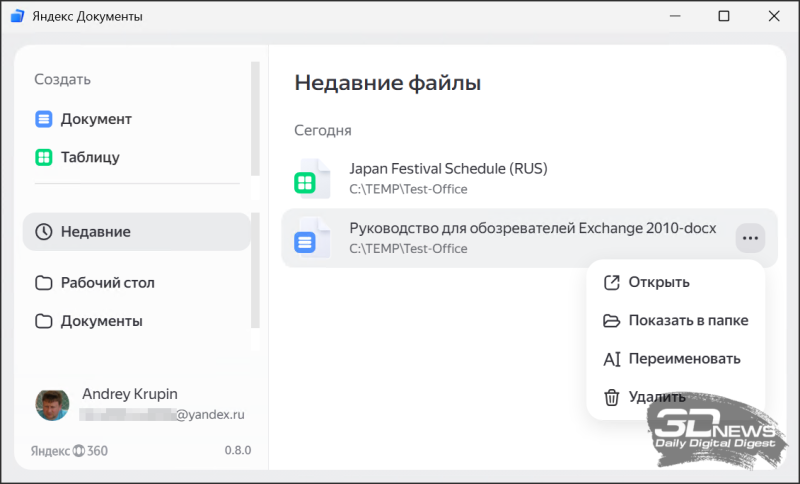Select the Недавние section in sidebar
This screenshot has height=484, width=800.
pos(137,232)
